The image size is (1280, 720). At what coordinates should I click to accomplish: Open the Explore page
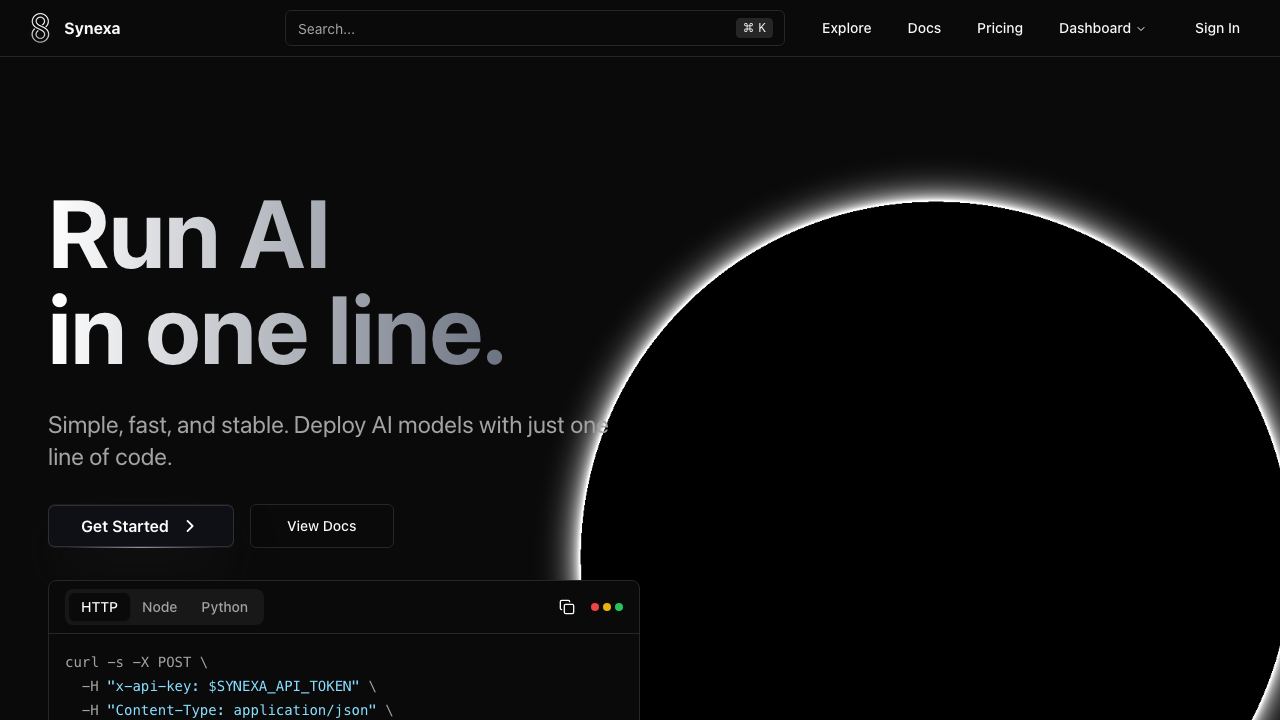coord(846,28)
